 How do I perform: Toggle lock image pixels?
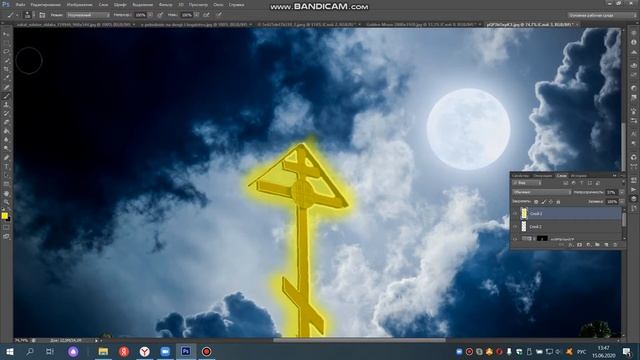(543, 202)
